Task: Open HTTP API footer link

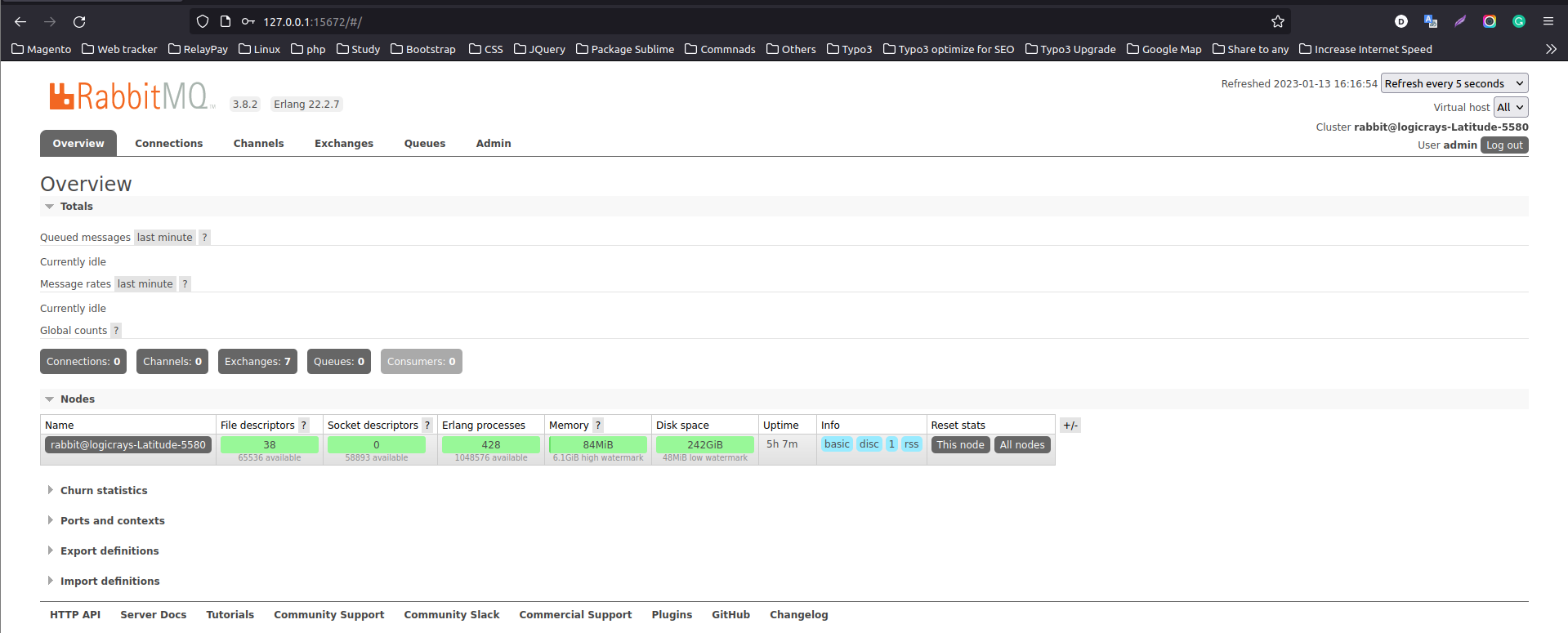Action: [x=75, y=615]
